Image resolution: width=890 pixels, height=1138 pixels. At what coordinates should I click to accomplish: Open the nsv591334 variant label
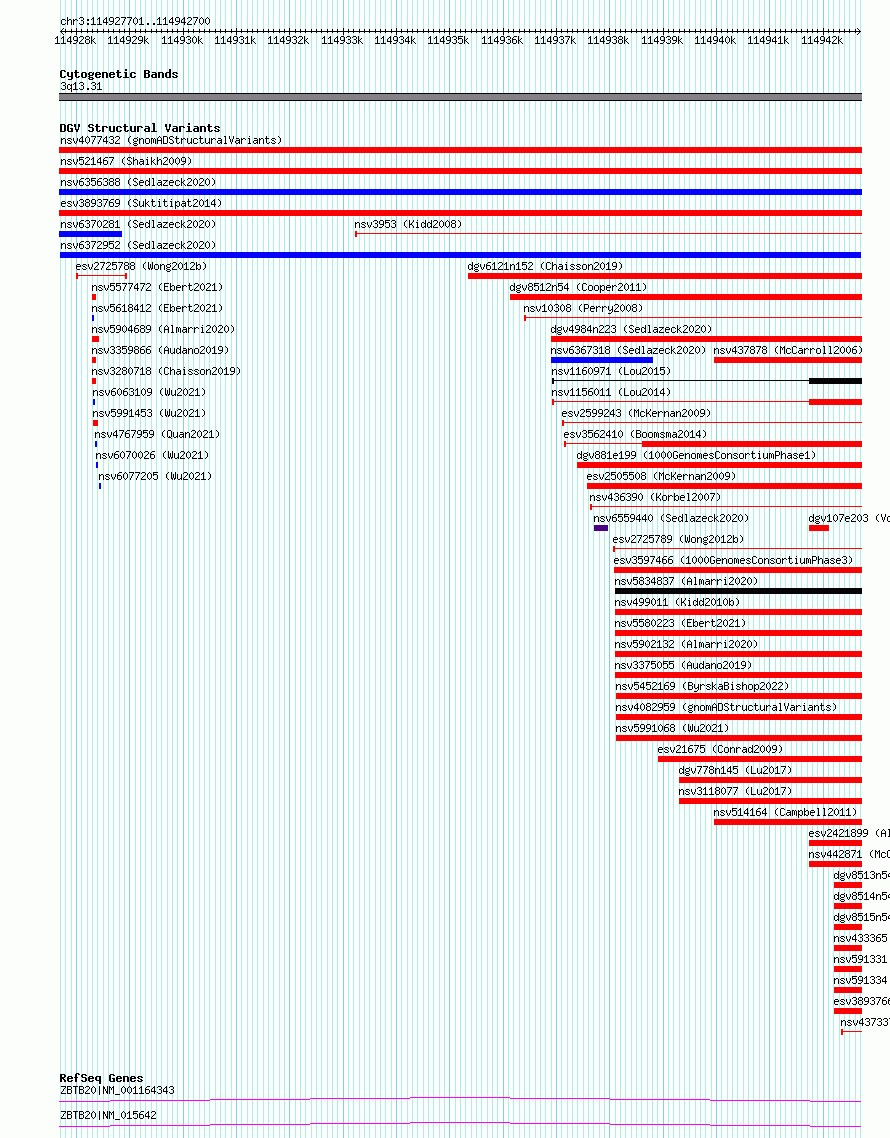click(x=860, y=982)
